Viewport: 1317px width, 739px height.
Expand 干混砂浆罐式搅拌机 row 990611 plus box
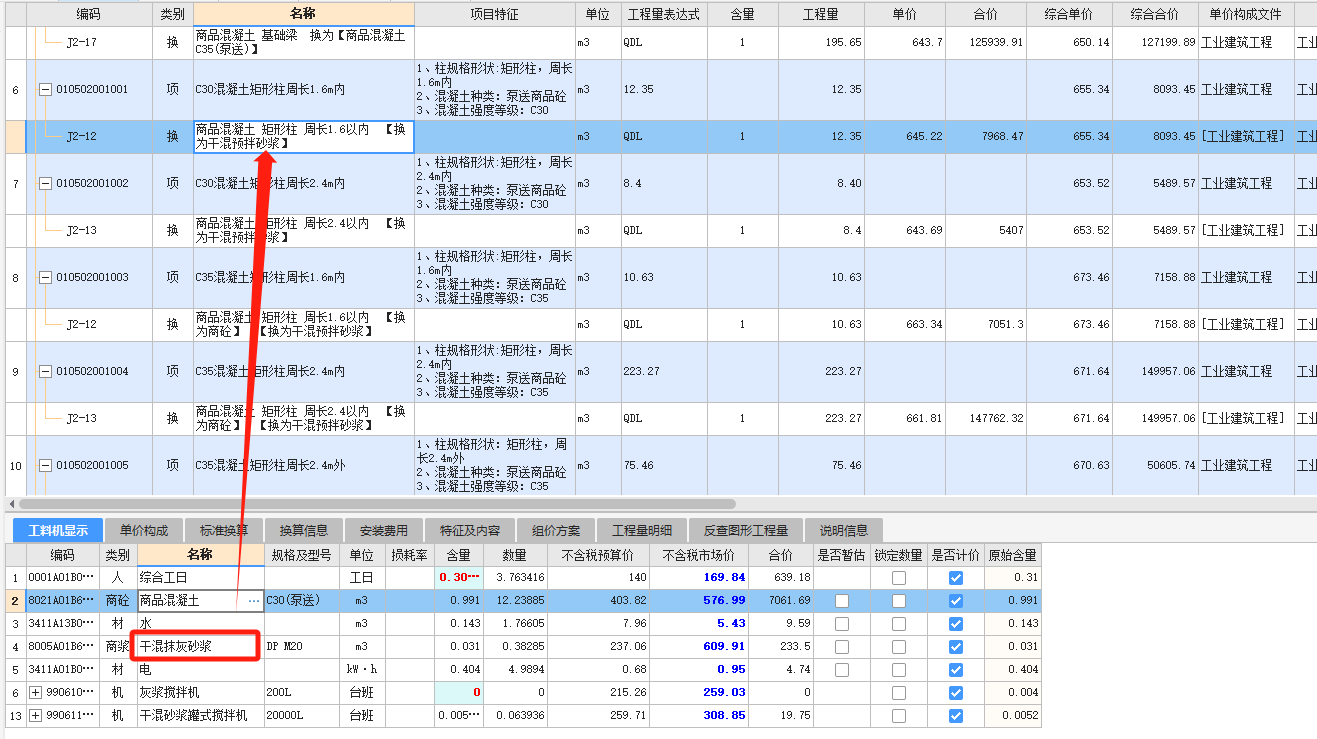[37, 716]
